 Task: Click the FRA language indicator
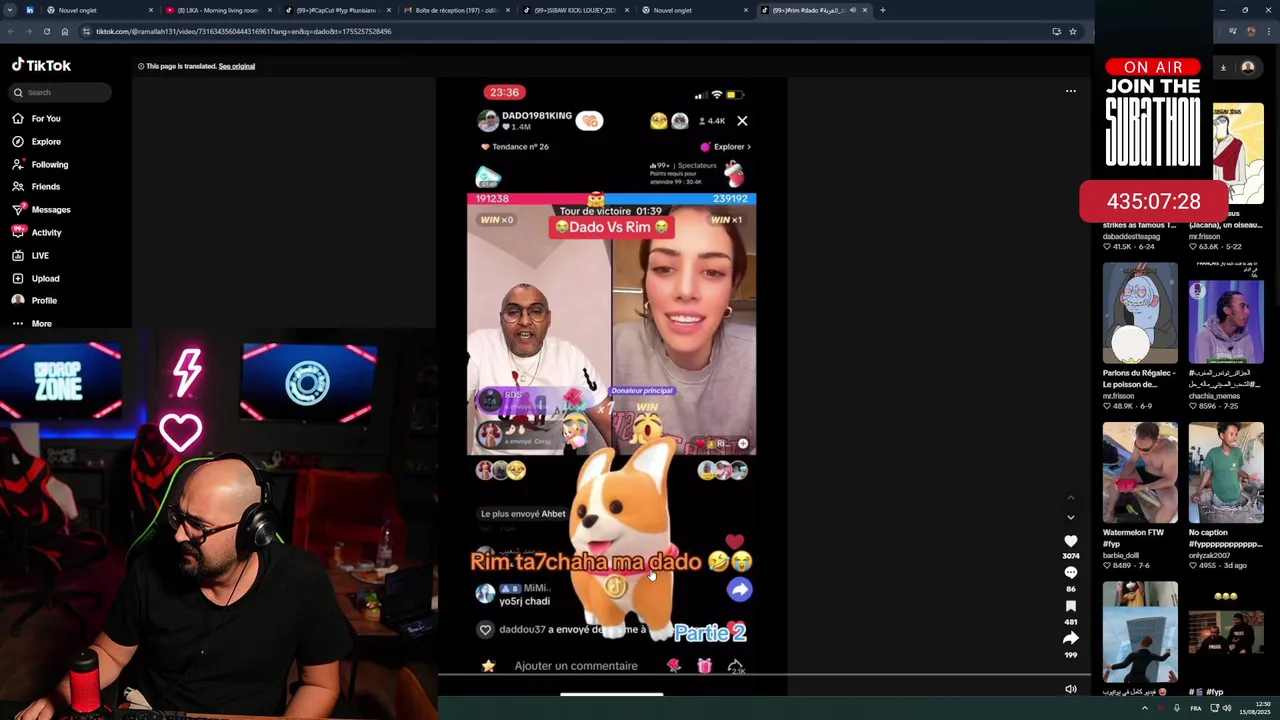[x=1195, y=708]
